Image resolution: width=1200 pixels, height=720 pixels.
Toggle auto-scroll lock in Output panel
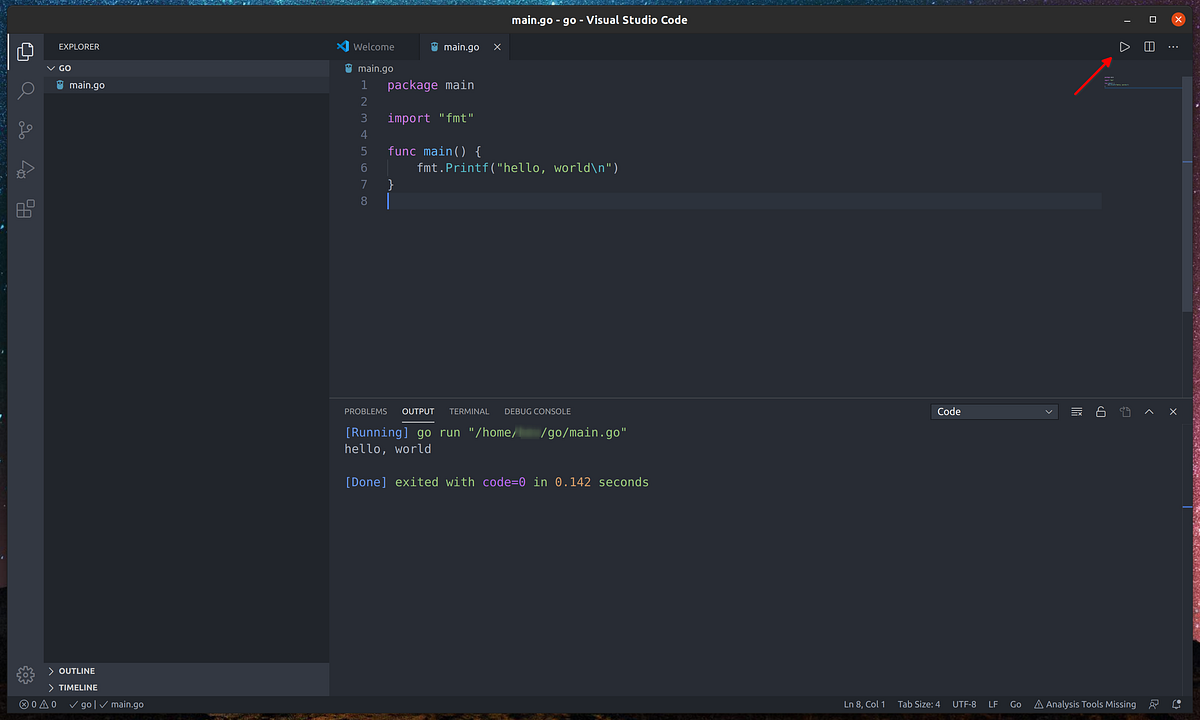1100,411
